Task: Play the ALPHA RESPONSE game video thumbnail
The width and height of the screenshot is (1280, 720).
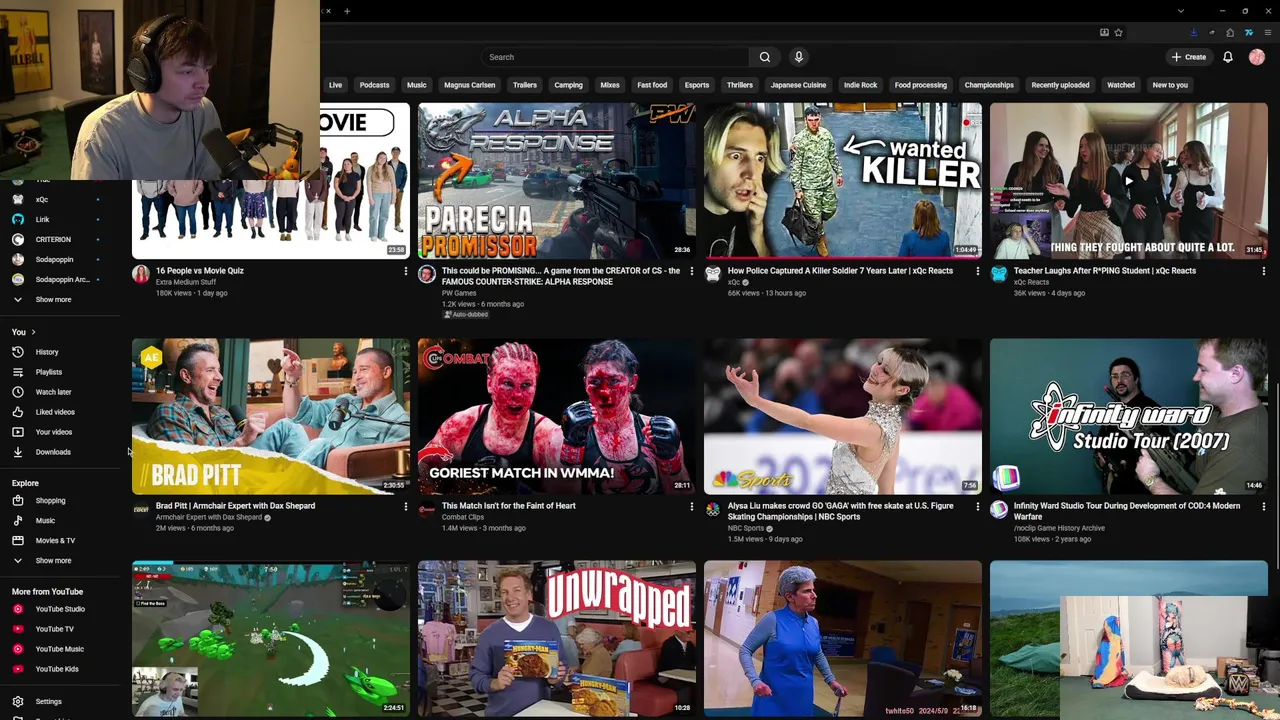Action: [556, 180]
